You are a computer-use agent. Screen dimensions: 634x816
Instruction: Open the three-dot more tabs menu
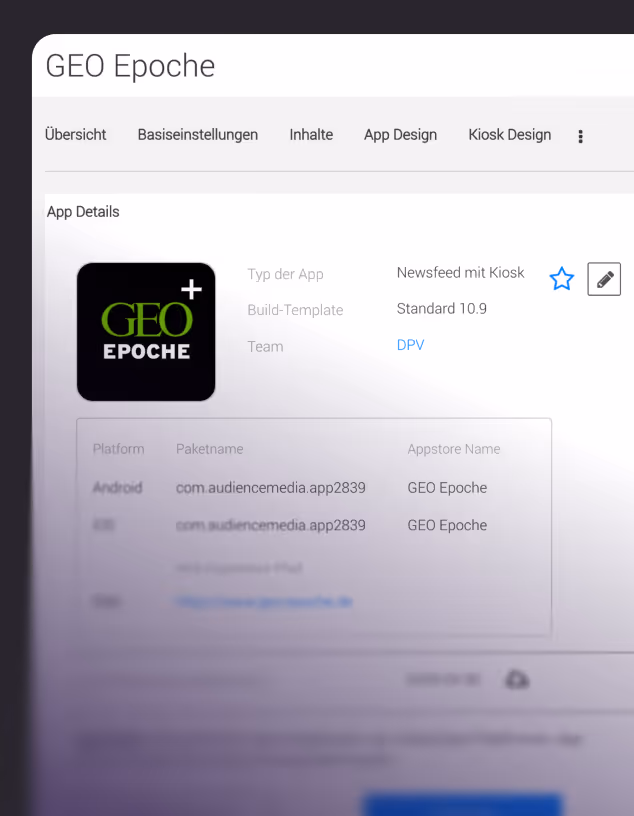pyautogui.click(x=580, y=136)
